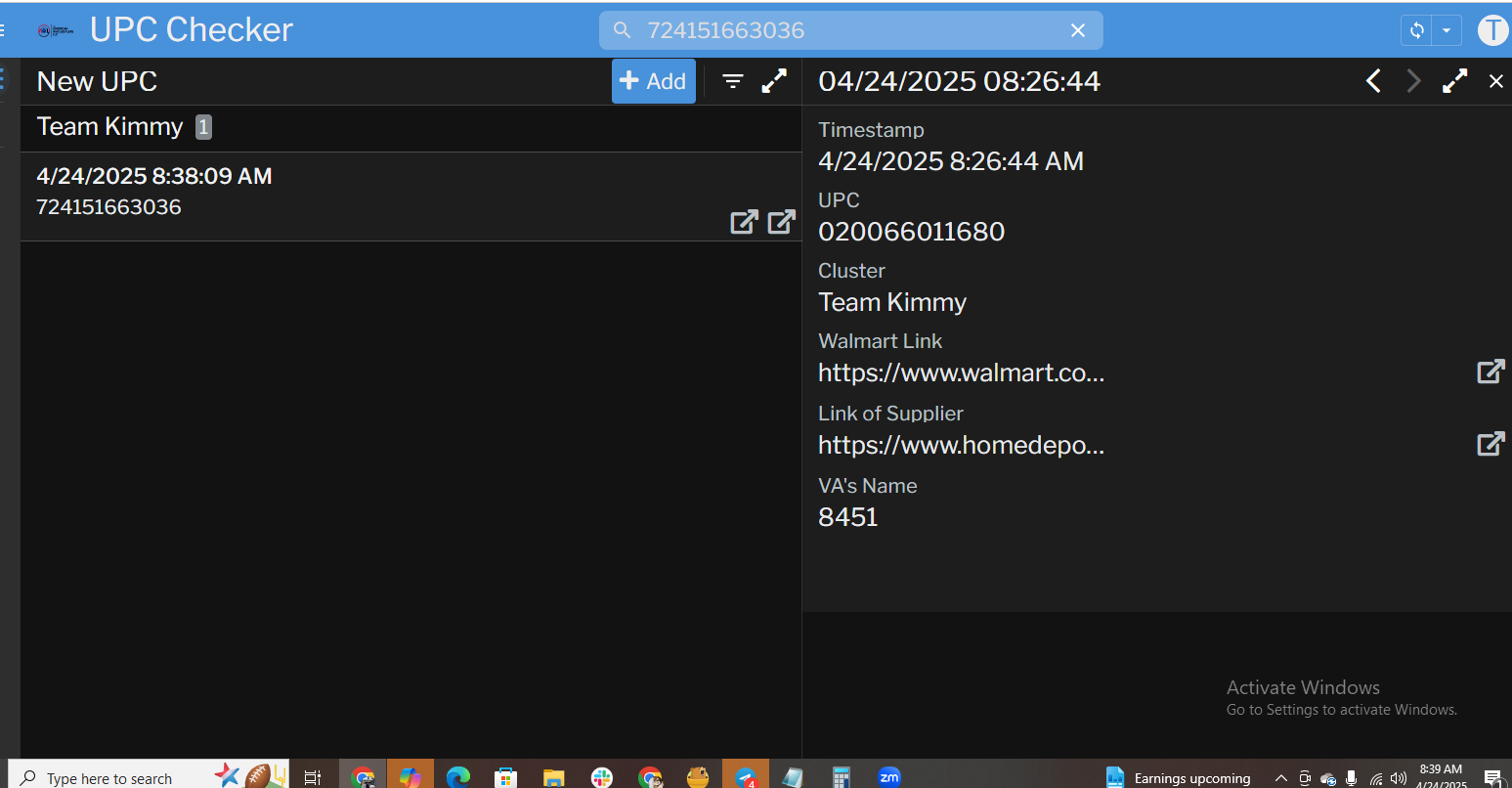Screen dimensions: 1512x788
Task: Go to the previous record
Action: tap(1373, 81)
